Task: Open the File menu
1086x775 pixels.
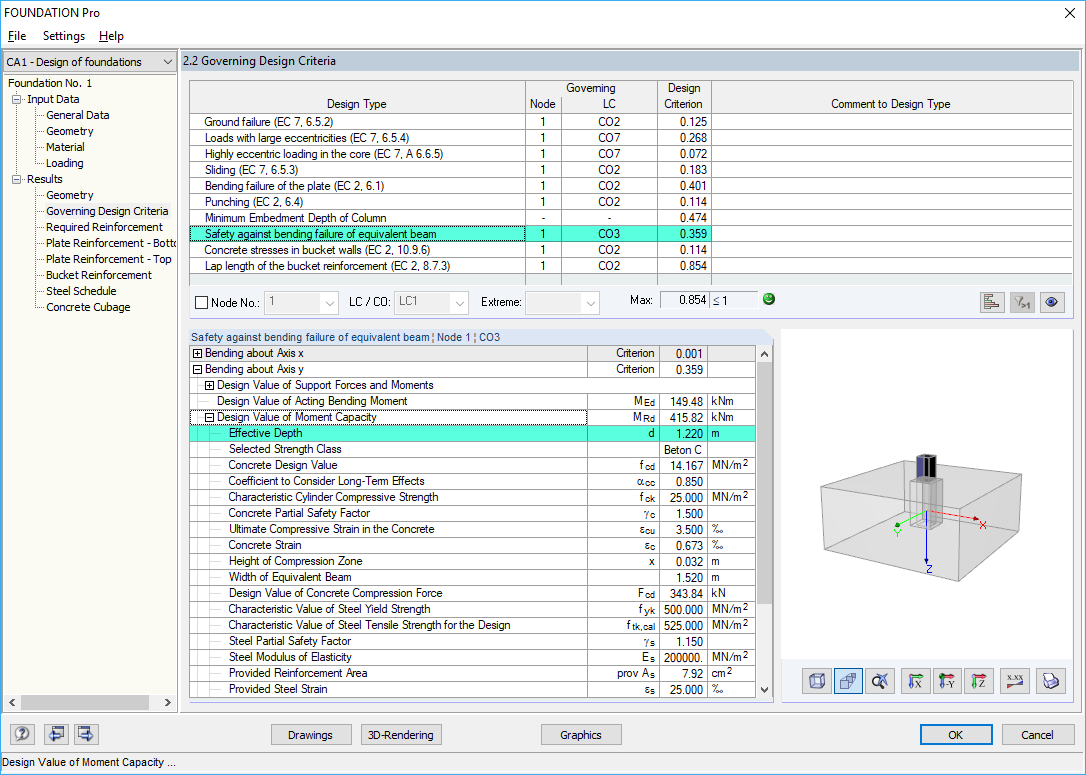Action: click(x=17, y=36)
